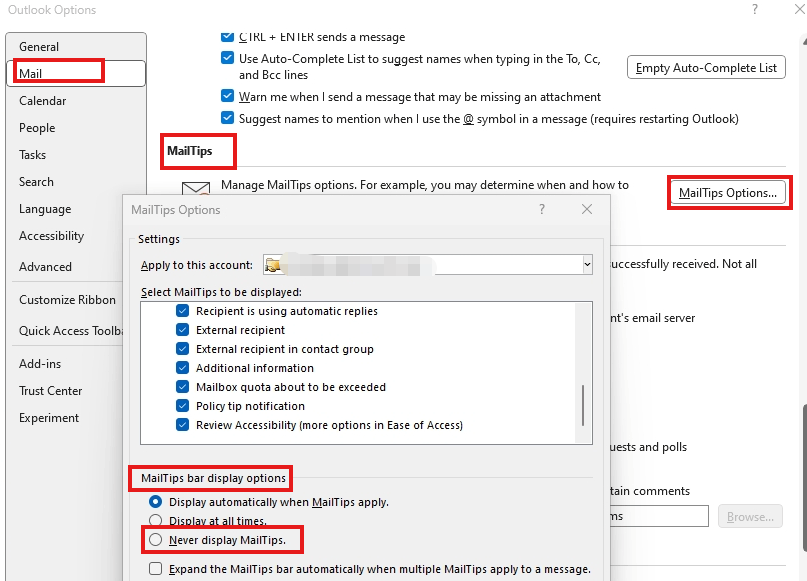The width and height of the screenshot is (807, 581).
Task: Uncheck Mailbox quota about to be exceeded
Action: click(183, 387)
